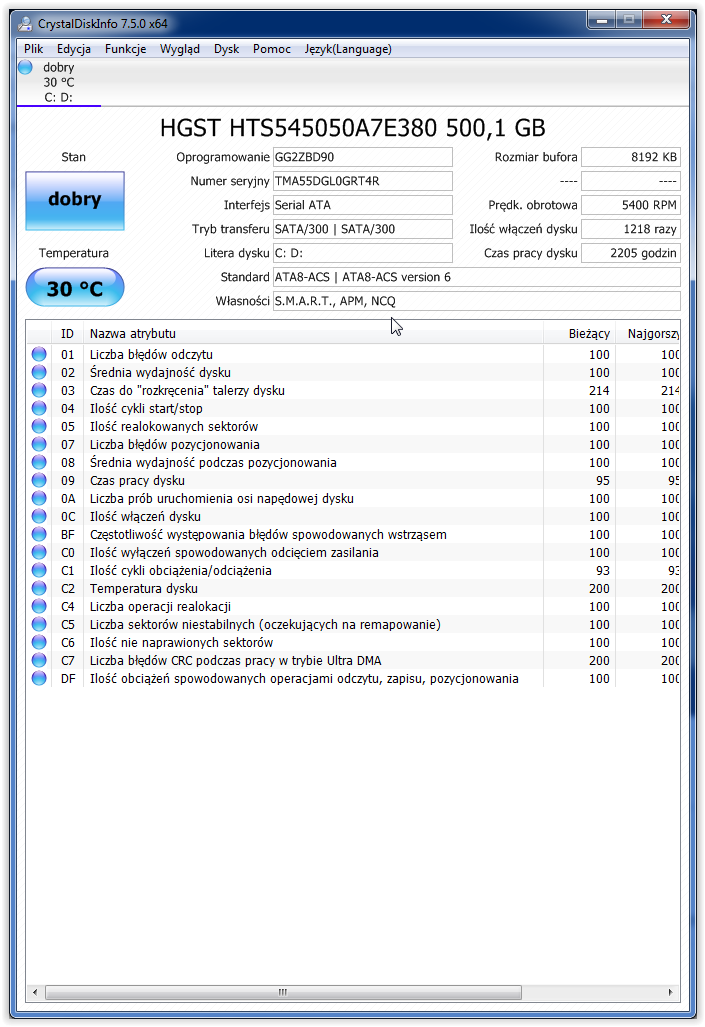This screenshot has width=705, height=1027.
Task: Click the Interfejs field showing Serial ATA
Action: pyautogui.click(x=362, y=205)
